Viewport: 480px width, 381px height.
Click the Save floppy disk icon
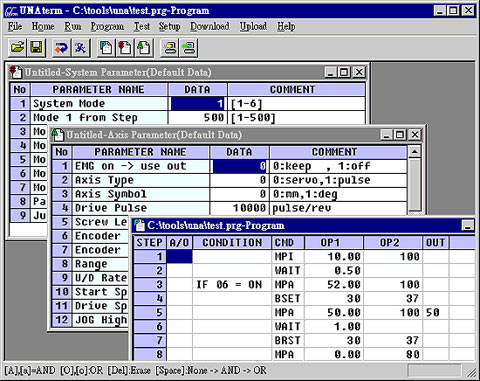click(36, 47)
